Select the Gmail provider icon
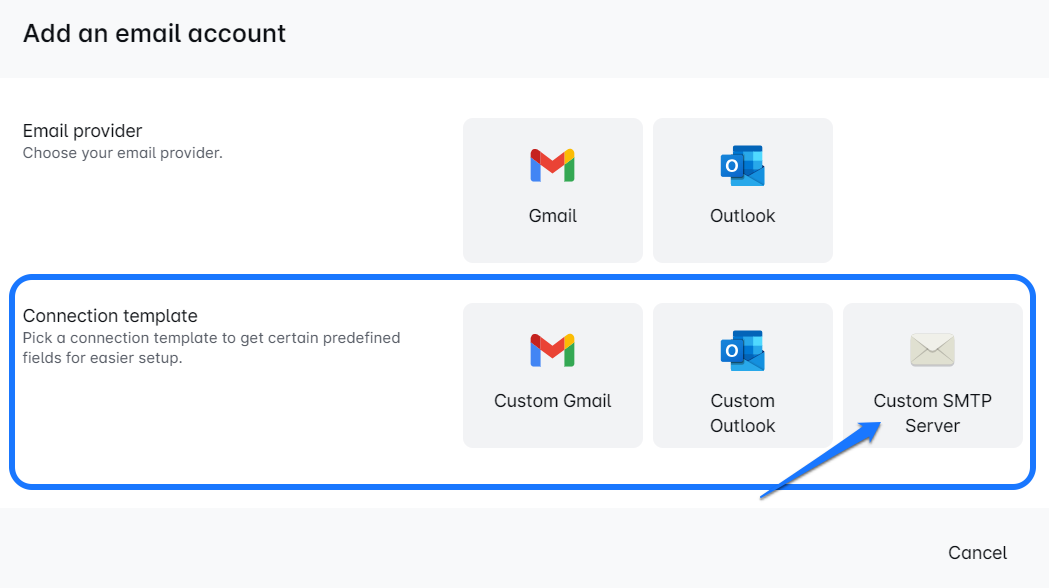This screenshot has height=588, width=1049. point(552,165)
